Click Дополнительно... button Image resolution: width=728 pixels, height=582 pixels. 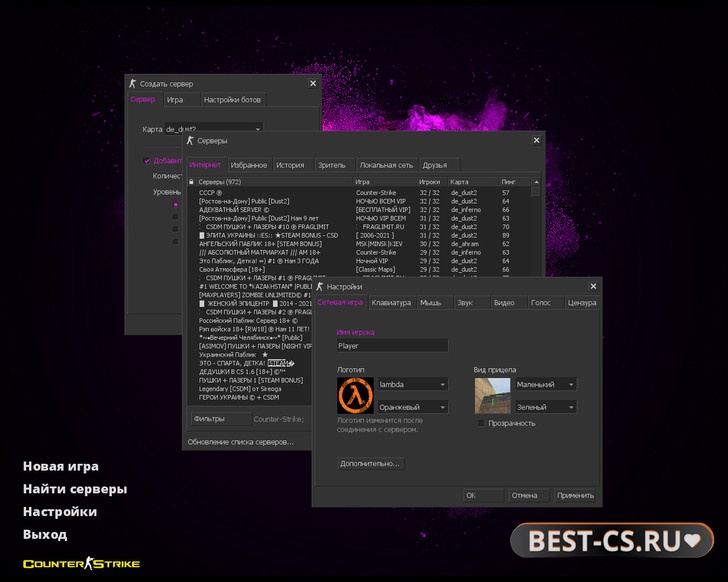(370, 463)
